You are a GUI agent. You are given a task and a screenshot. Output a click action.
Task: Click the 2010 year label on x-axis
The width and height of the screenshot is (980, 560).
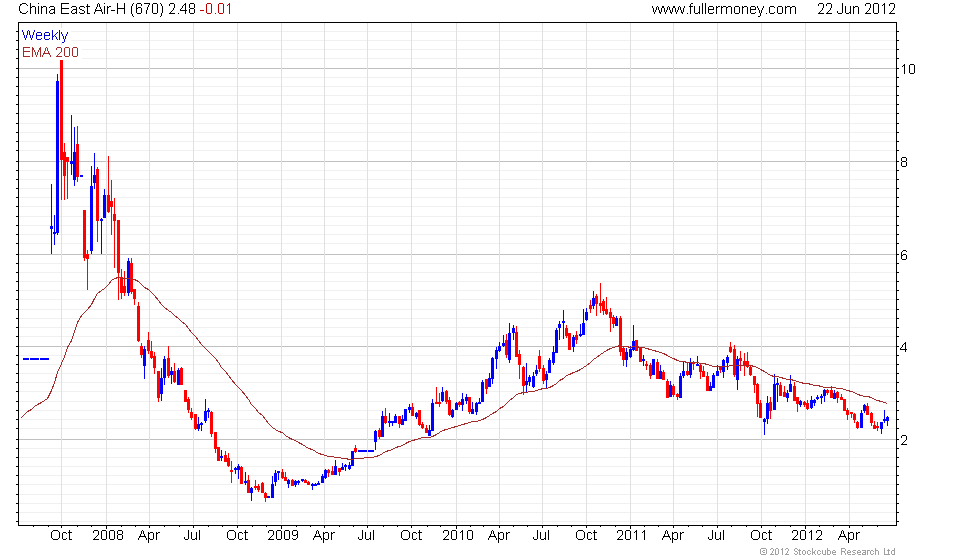pyautogui.click(x=458, y=536)
